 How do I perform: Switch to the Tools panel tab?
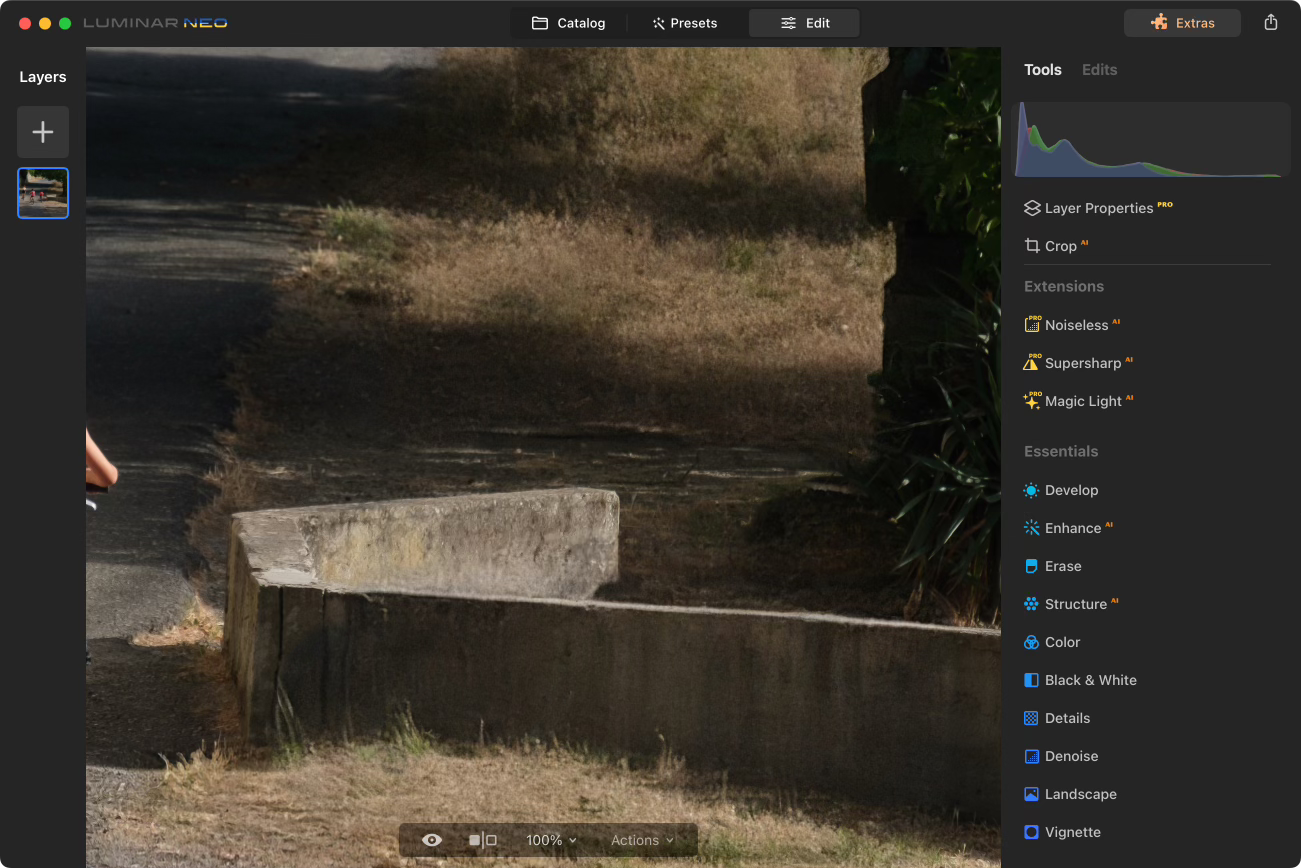(x=1043, y=70)
